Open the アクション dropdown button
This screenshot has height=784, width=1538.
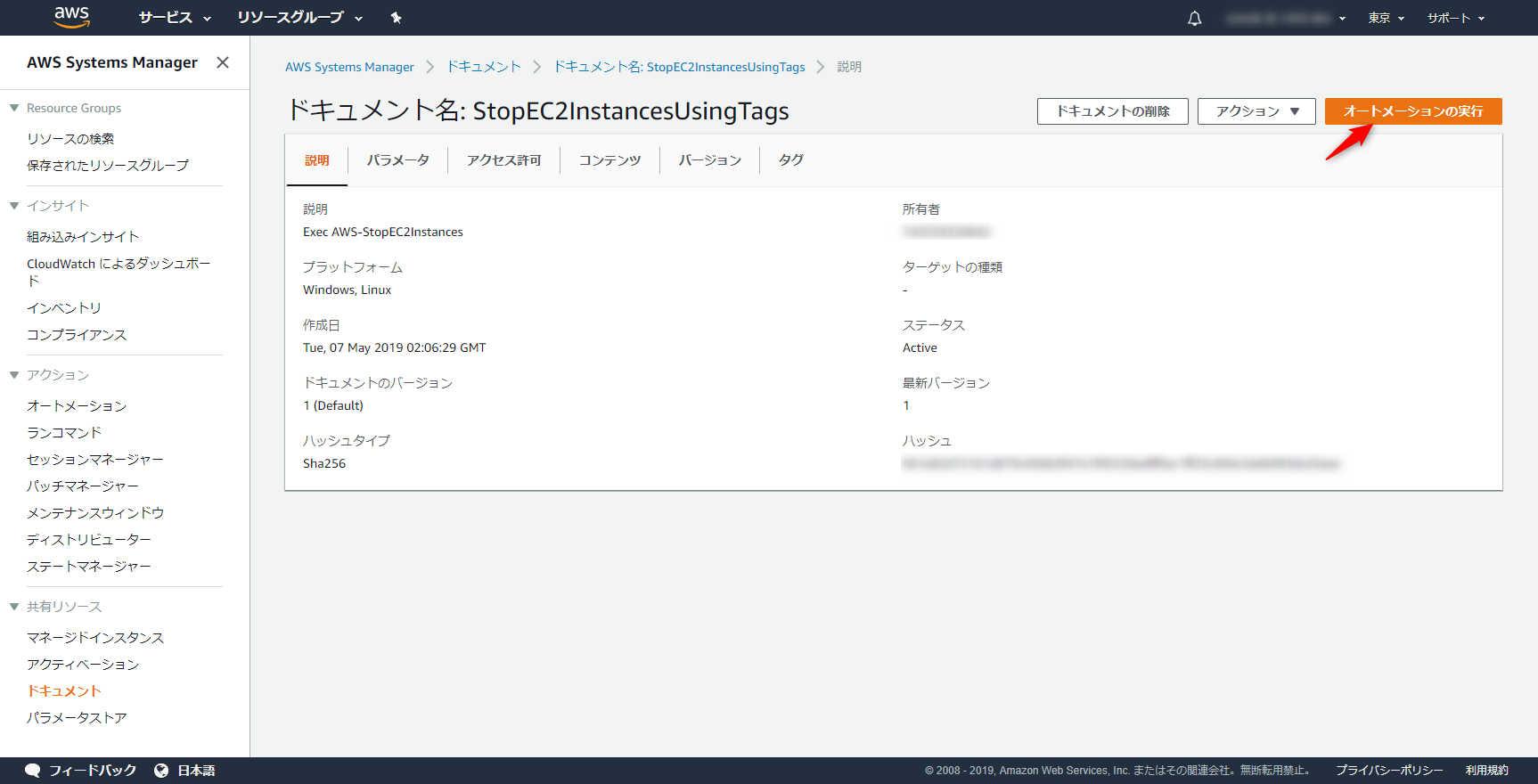pos(1256,111)
